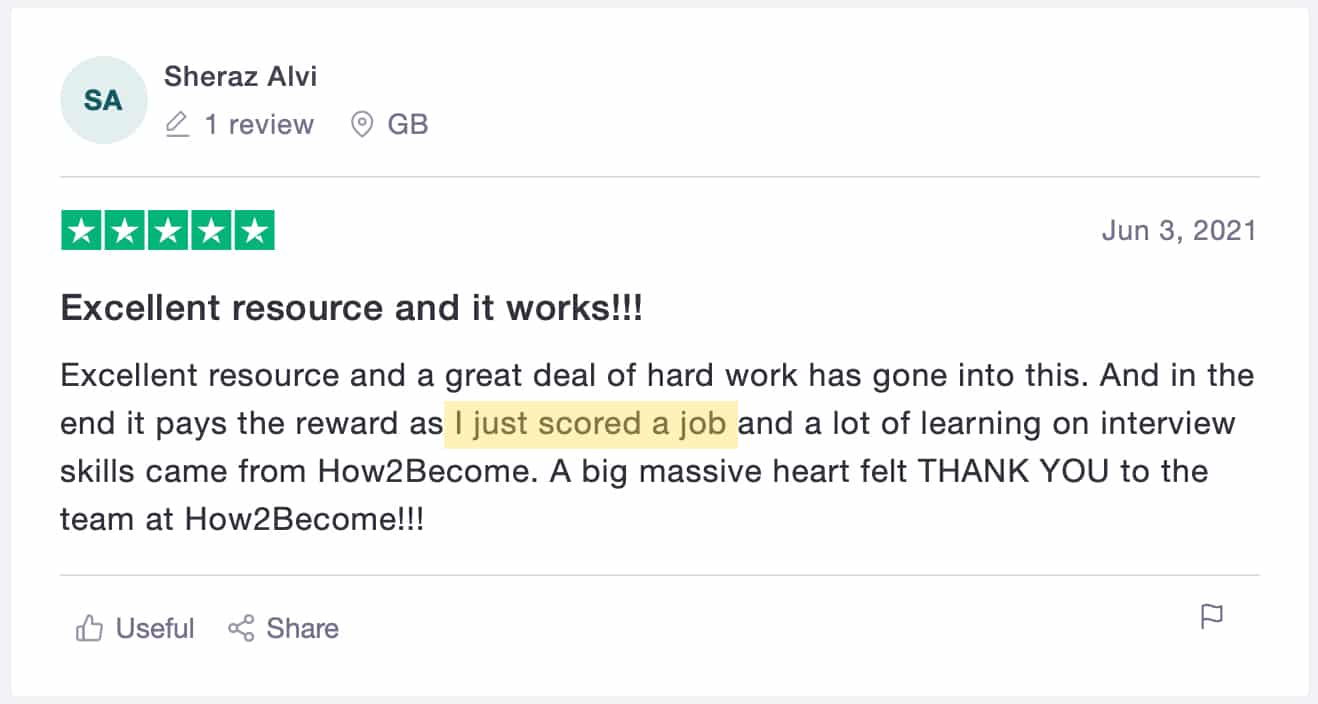Open the "Excellent resource and it works!!!" title

[x=351, y=309]
